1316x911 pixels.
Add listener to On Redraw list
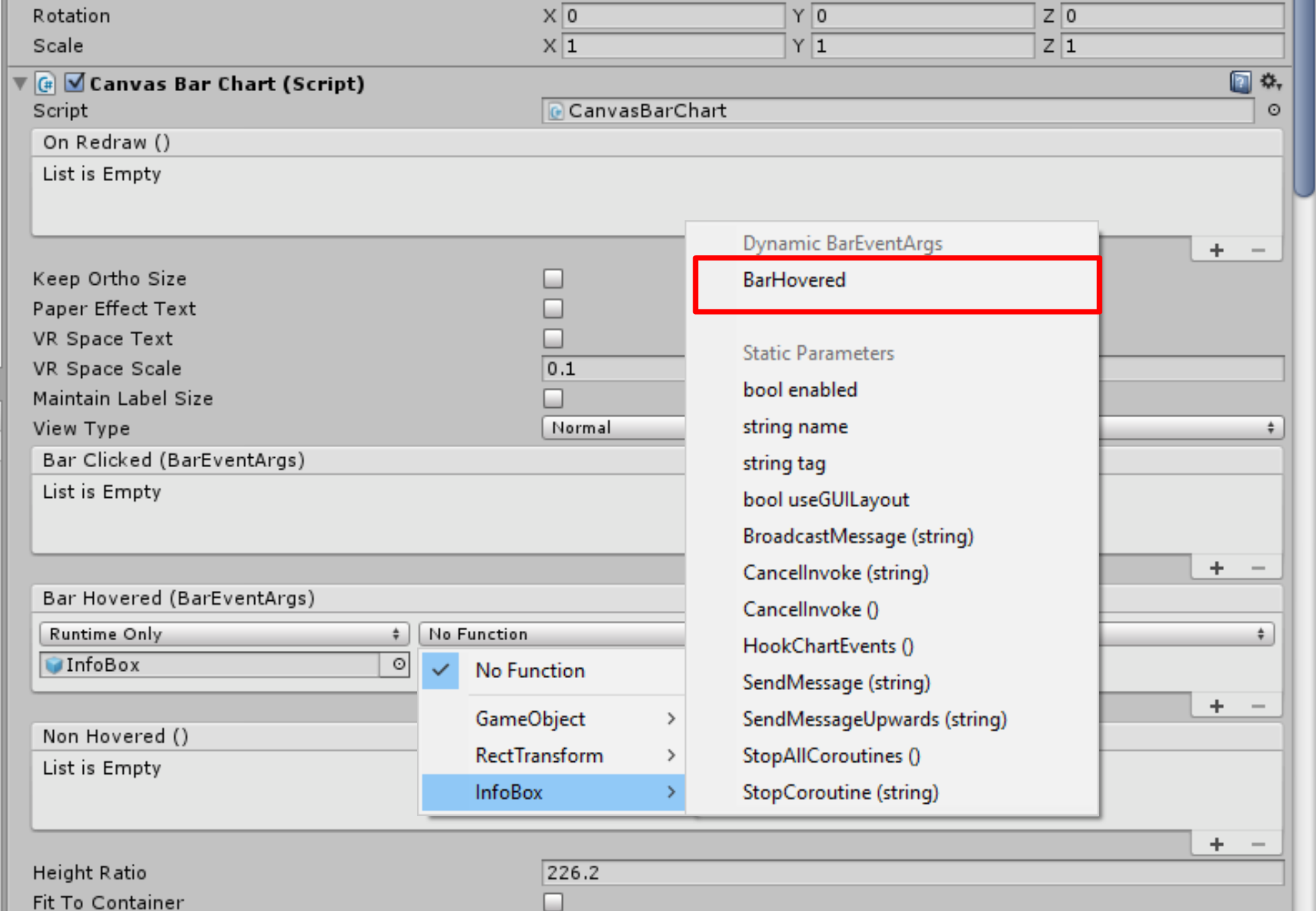1217,250
